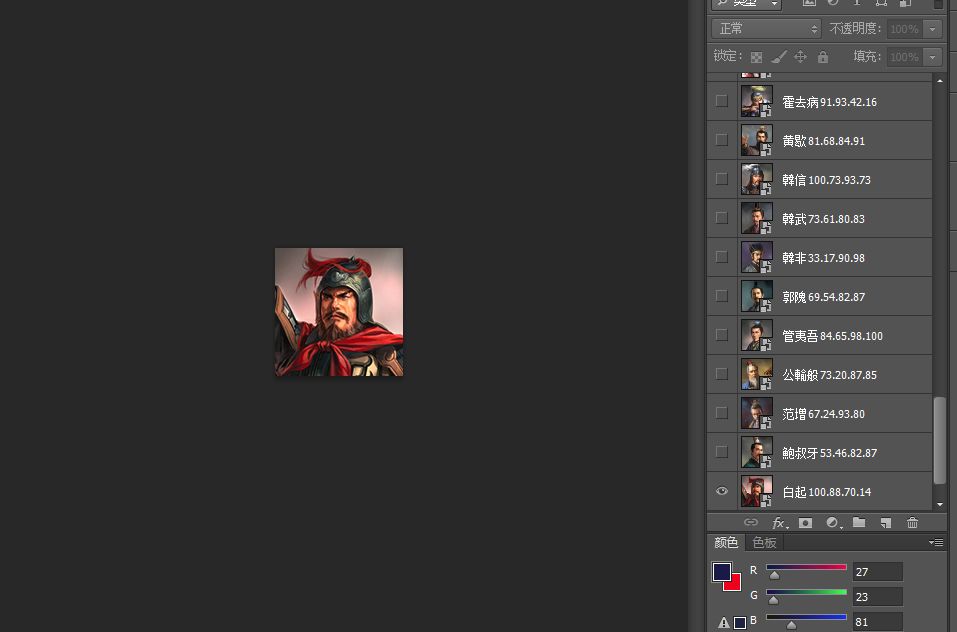The width and height of the screenshot is (957, 632).
Task: Select layer name 韩信 100.73.93.73
Action: (826, 180)
